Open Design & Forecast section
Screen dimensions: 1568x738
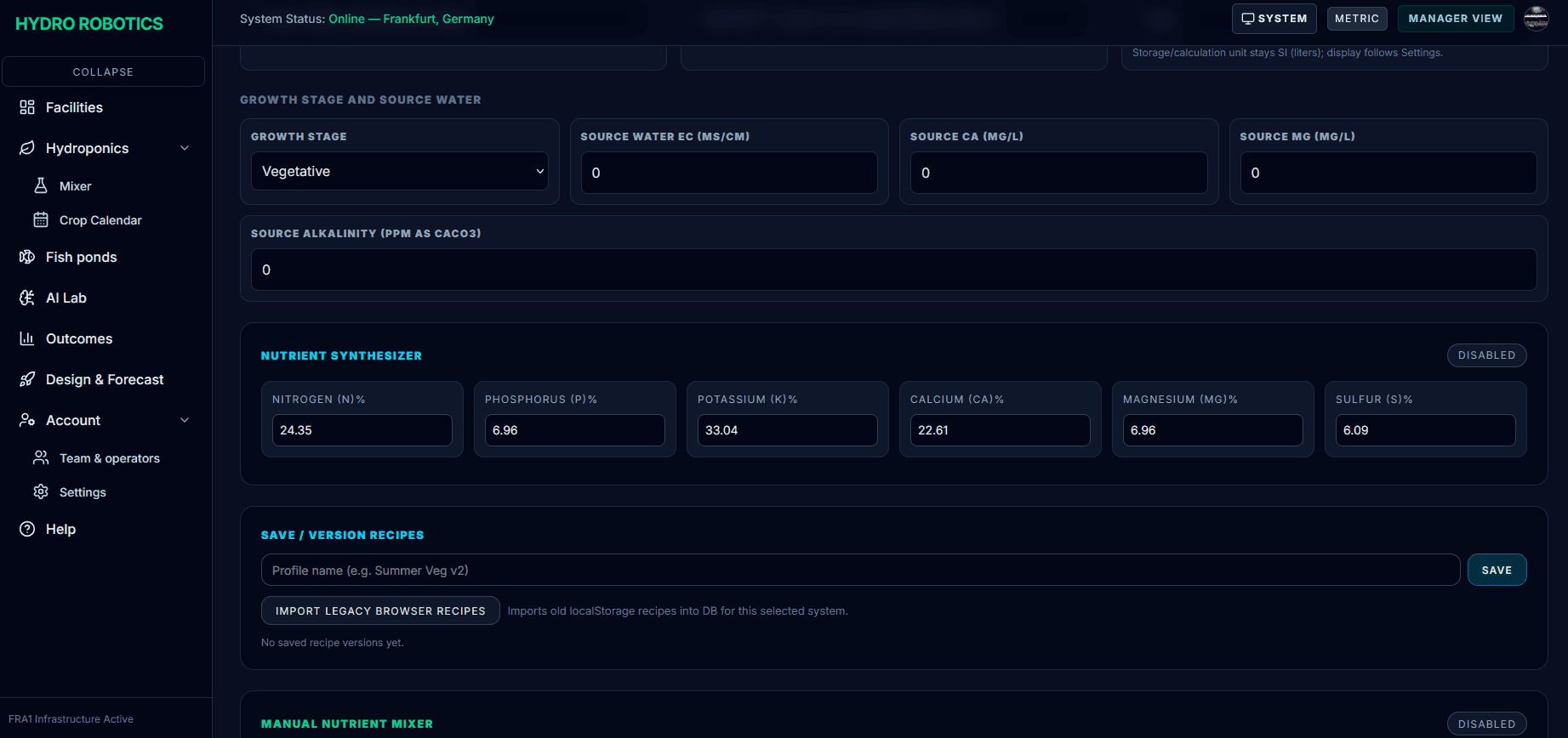[x=103, y=379]
